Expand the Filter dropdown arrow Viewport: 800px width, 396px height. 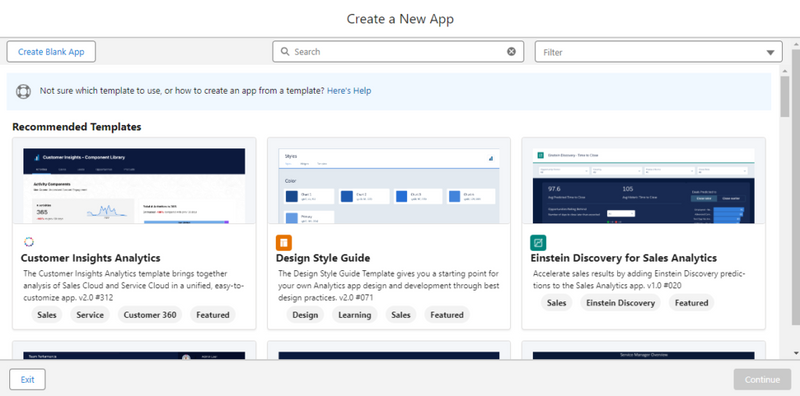770,53
